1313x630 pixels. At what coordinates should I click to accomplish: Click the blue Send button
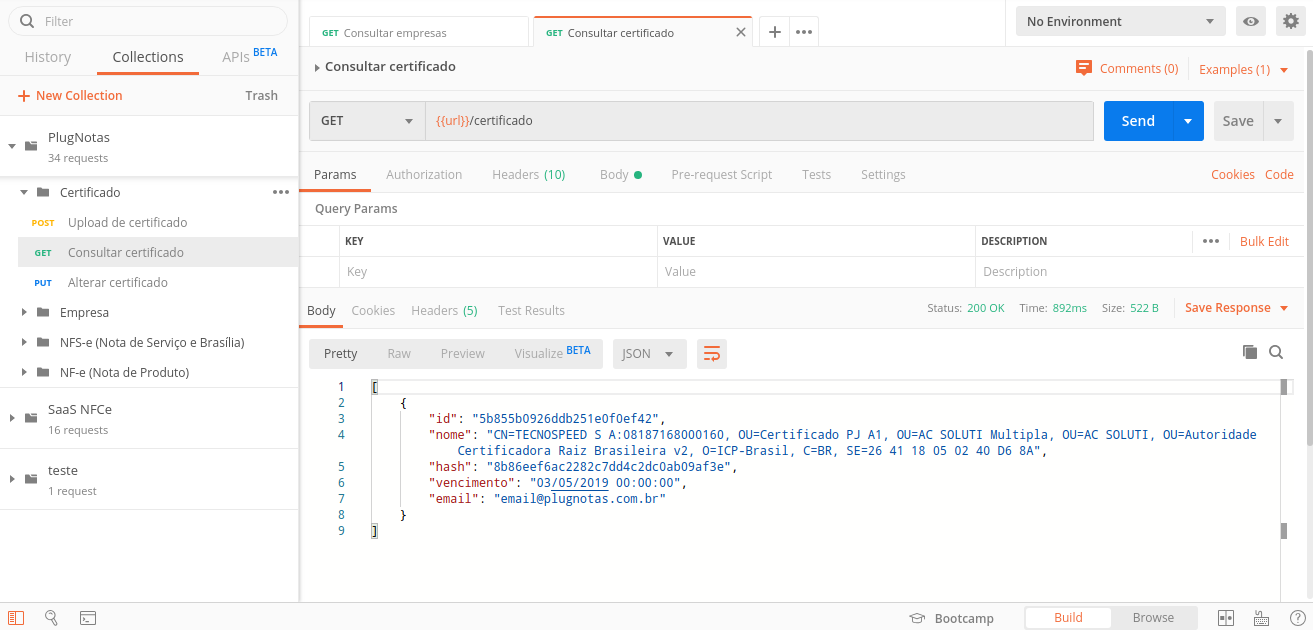1138,121
